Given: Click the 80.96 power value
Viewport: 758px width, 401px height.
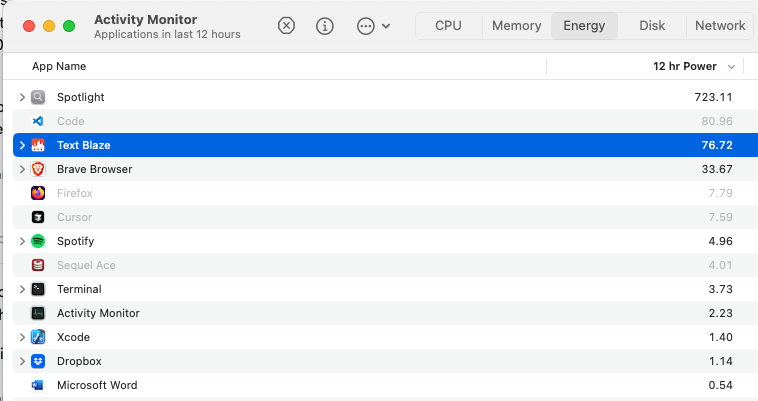Looking at the screenshot, I should tap(717, 121).
